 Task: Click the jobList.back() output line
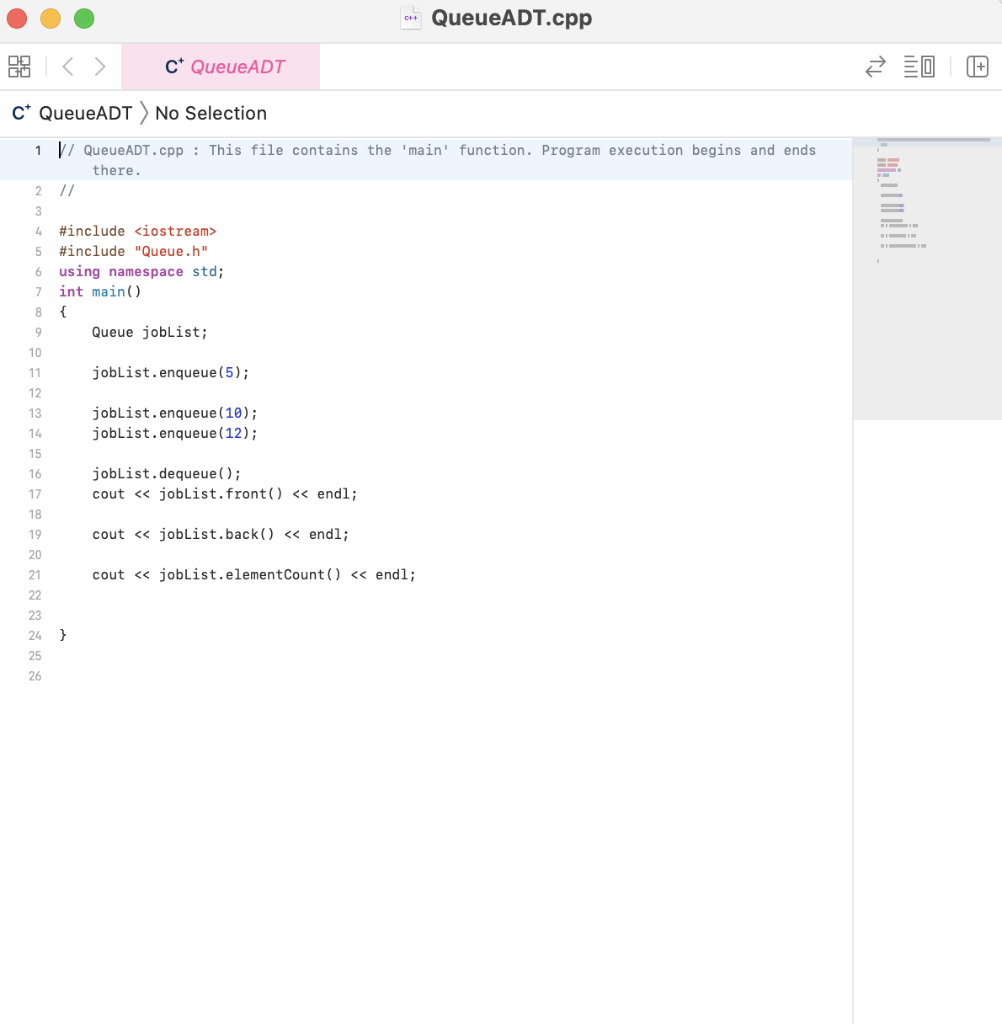[x=221, y=535]
